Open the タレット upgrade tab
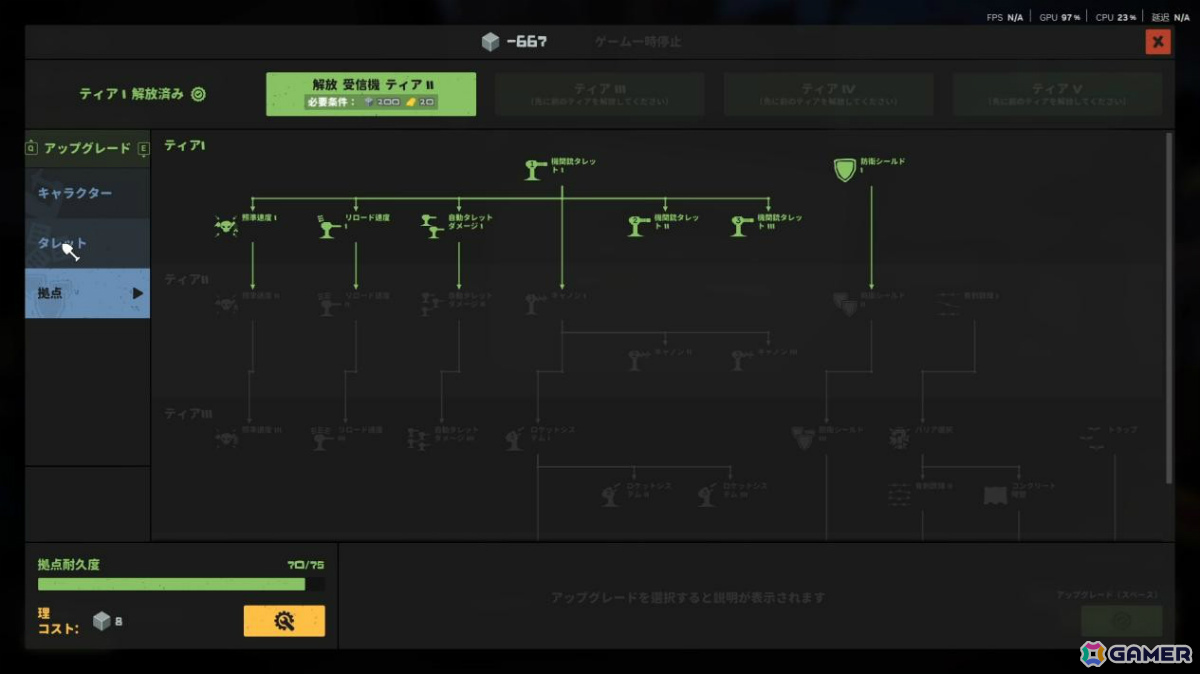 [x=88, y=243]
